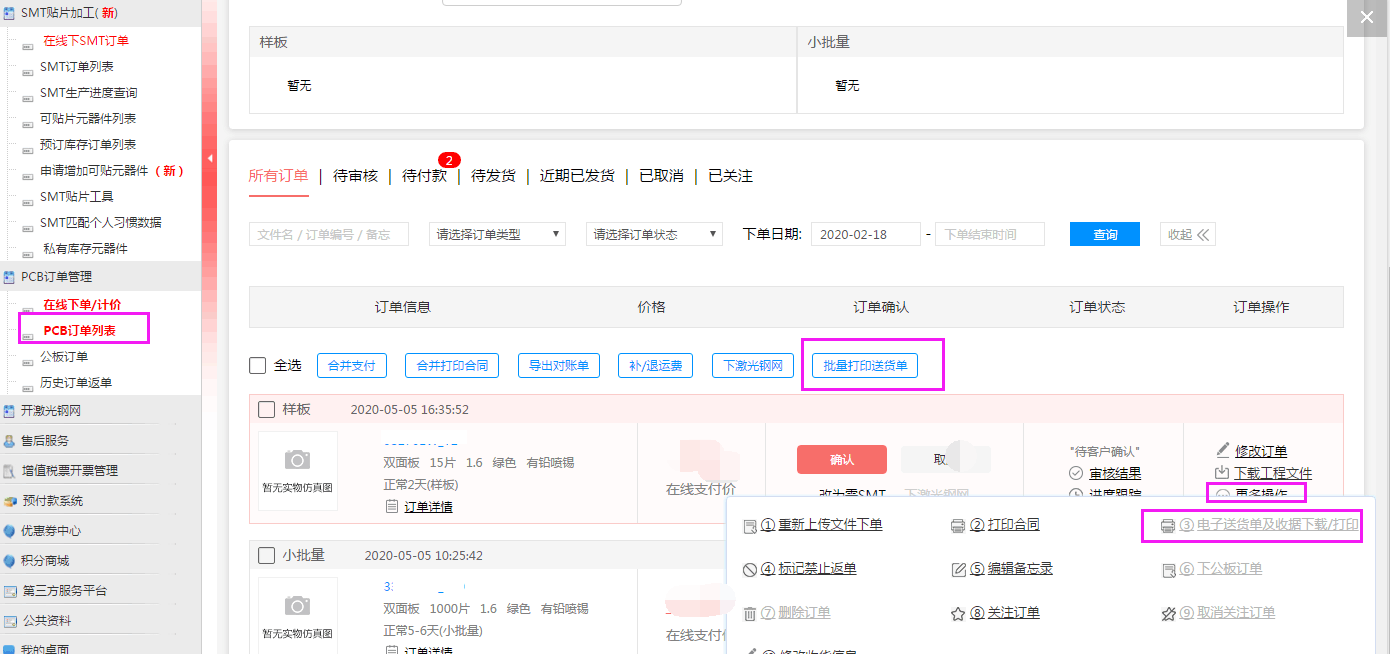Click the printer icon beside 打印合同
Viewport: 1390px width, 654px height.
click(957, 525)
